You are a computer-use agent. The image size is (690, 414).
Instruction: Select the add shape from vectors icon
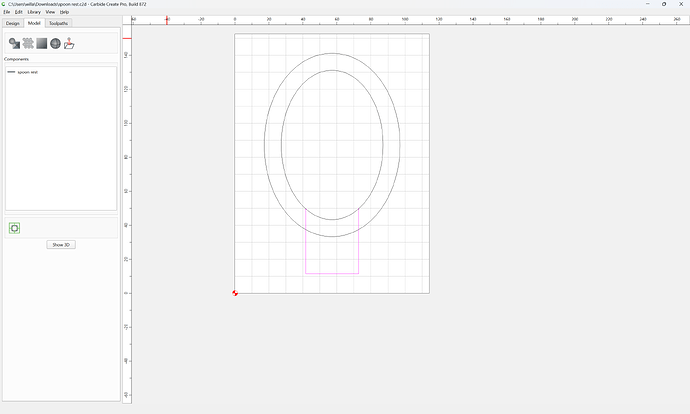coord(15,44)
